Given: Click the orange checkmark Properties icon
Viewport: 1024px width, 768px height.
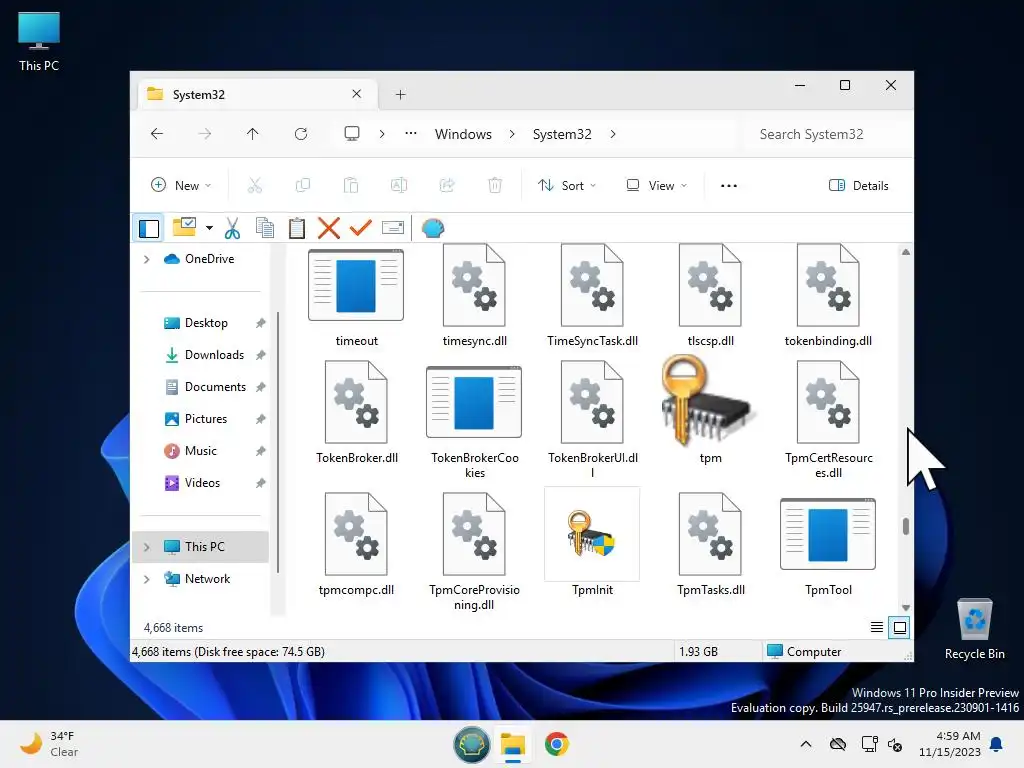Looking at the screenshot, I should (x=360, y=228).
